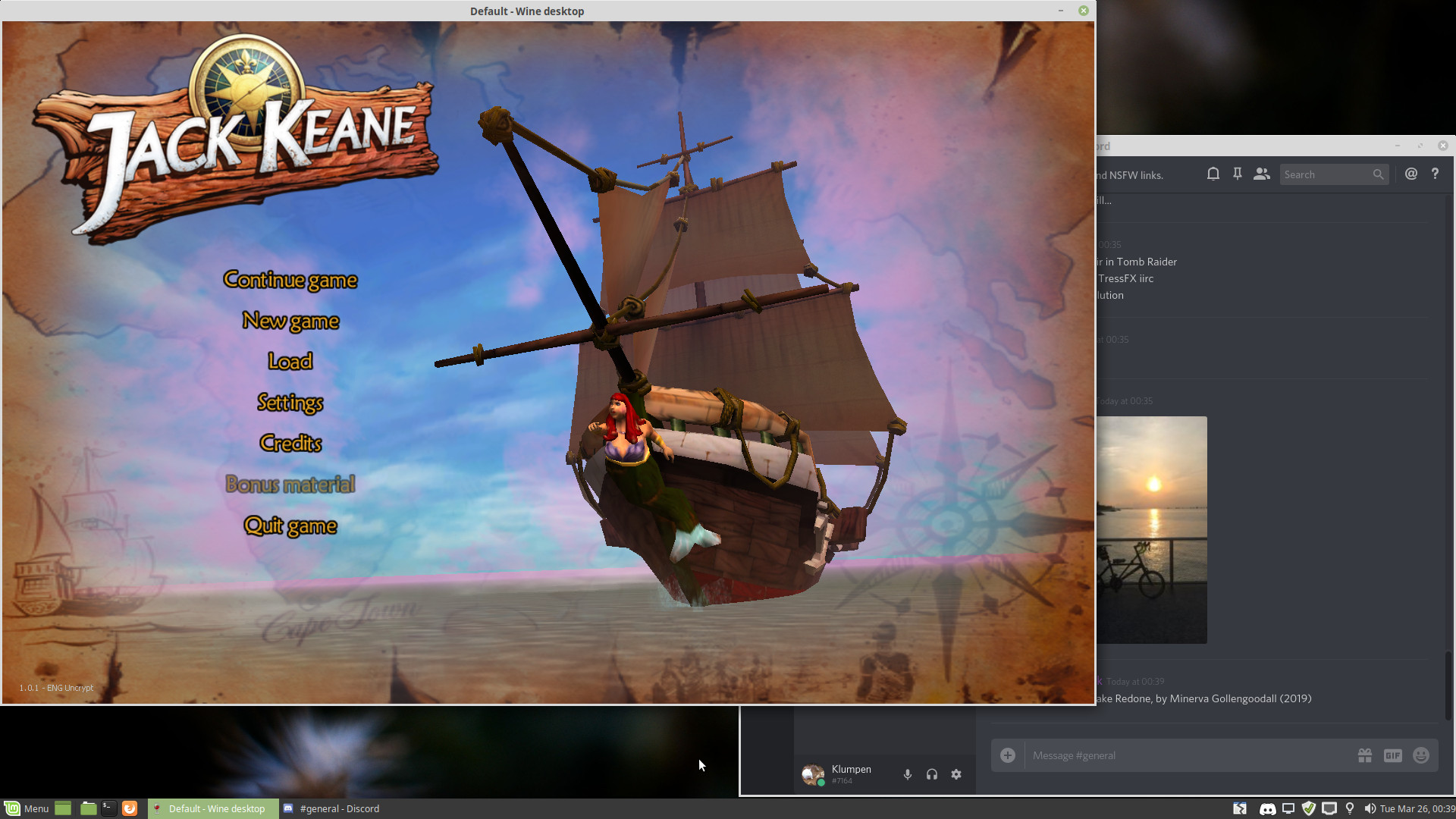Open the Nitro gift icon
Viewport: 1456px width, 819px height.
[1365, 755]
